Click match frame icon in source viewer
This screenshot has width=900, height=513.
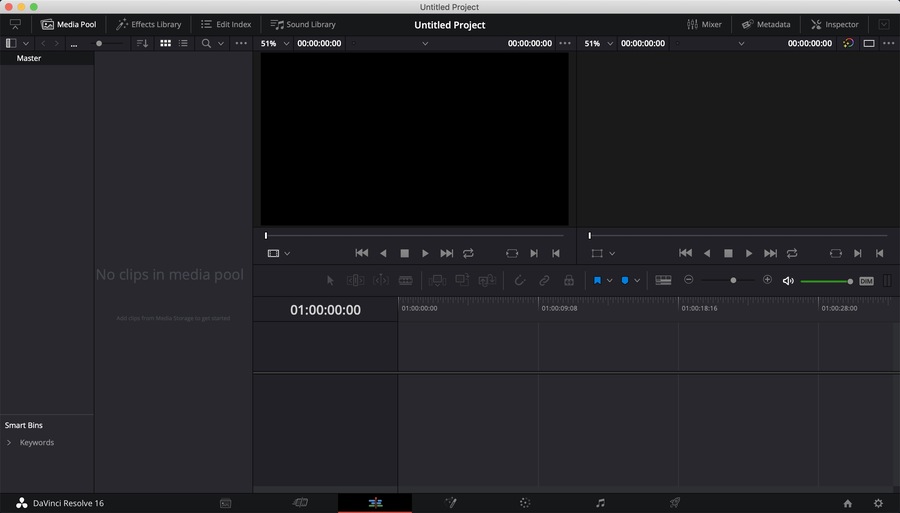coord(512,253)
